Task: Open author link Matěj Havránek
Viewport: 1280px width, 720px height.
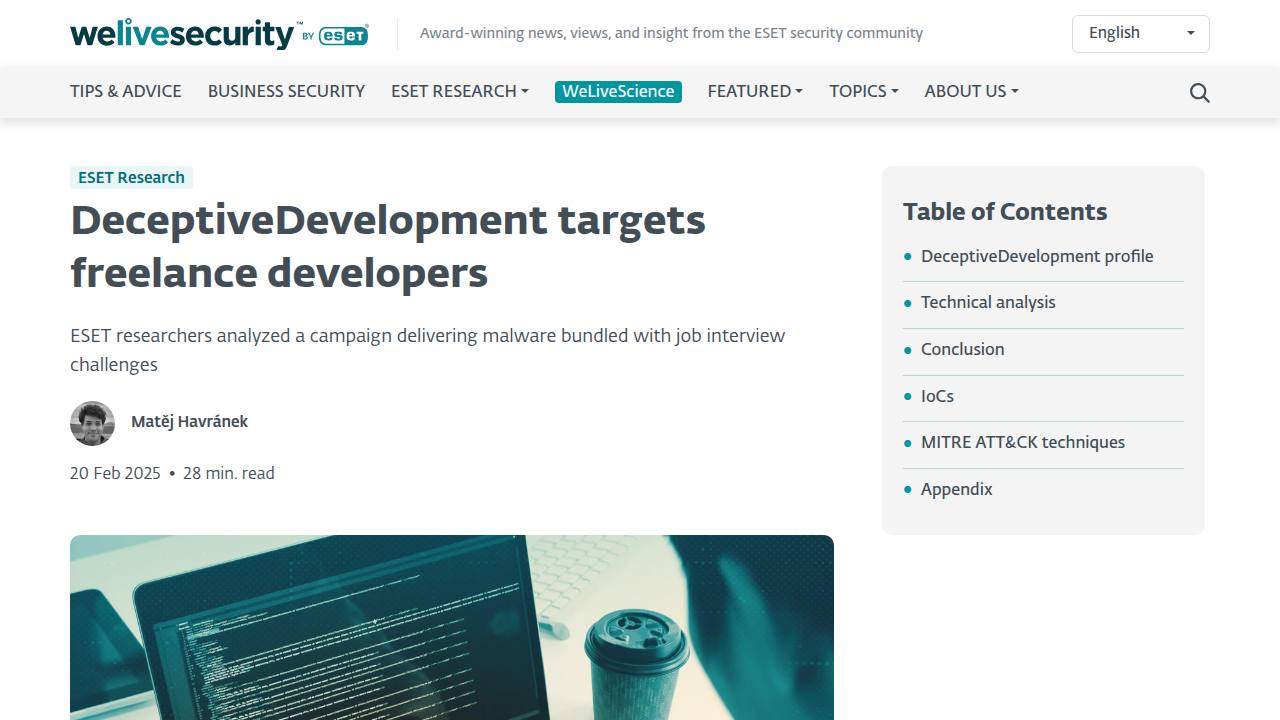Action: pos(189,422)
